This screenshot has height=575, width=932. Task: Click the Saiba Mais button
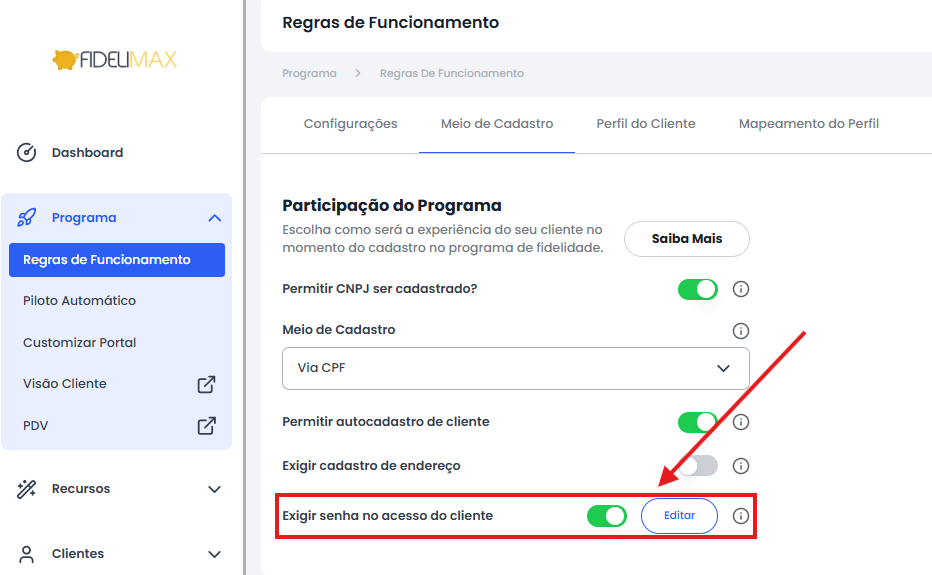tap(687, 239)
